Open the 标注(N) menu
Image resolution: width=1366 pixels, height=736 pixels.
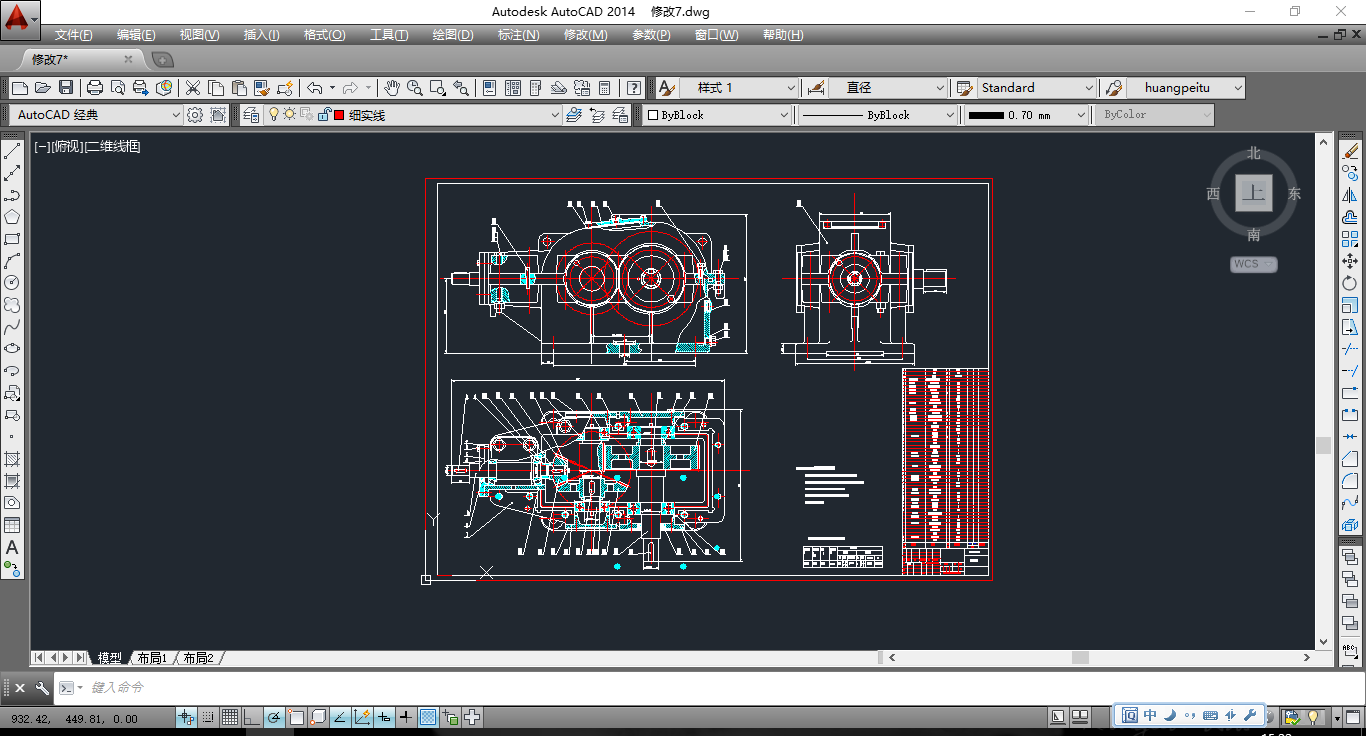tap(518, 35)
